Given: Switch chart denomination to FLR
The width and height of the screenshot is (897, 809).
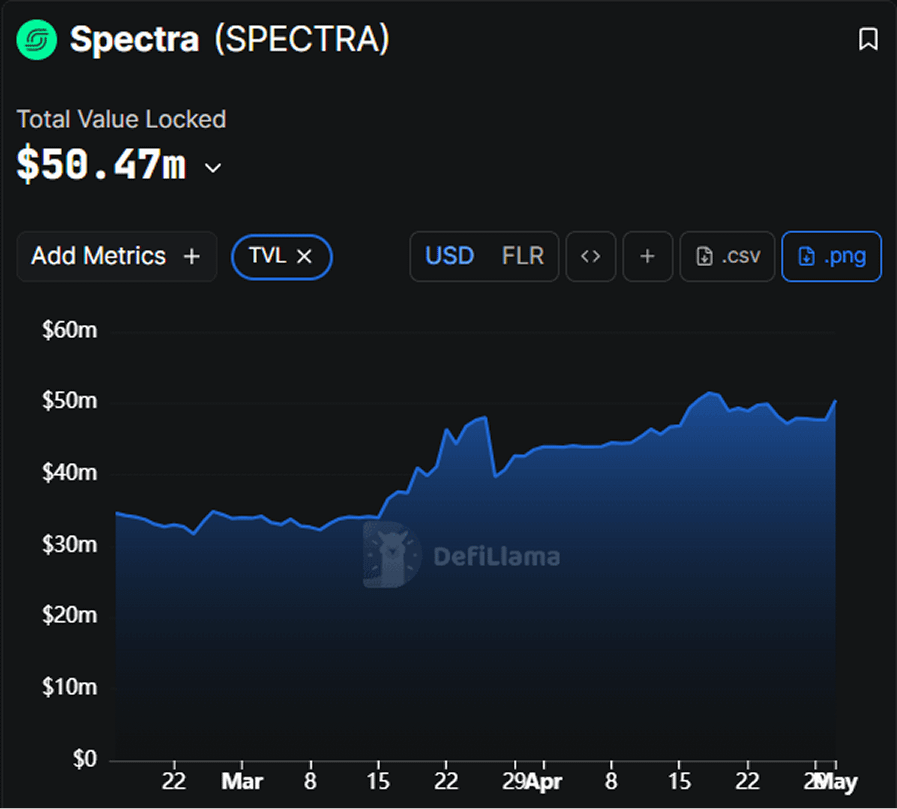Looking at the screenshot, I should pyautogui.click(x=523, y=256).
